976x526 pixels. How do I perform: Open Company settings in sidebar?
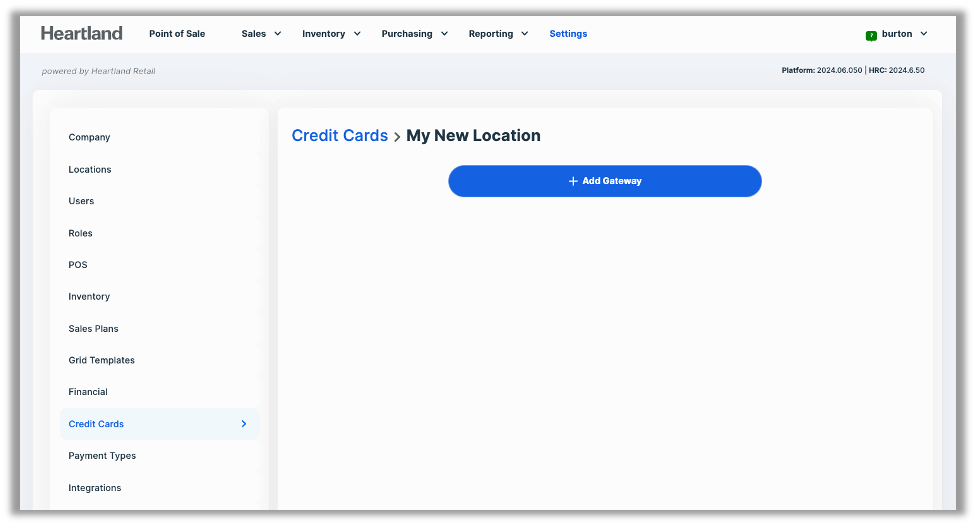(x=89, y=137)
